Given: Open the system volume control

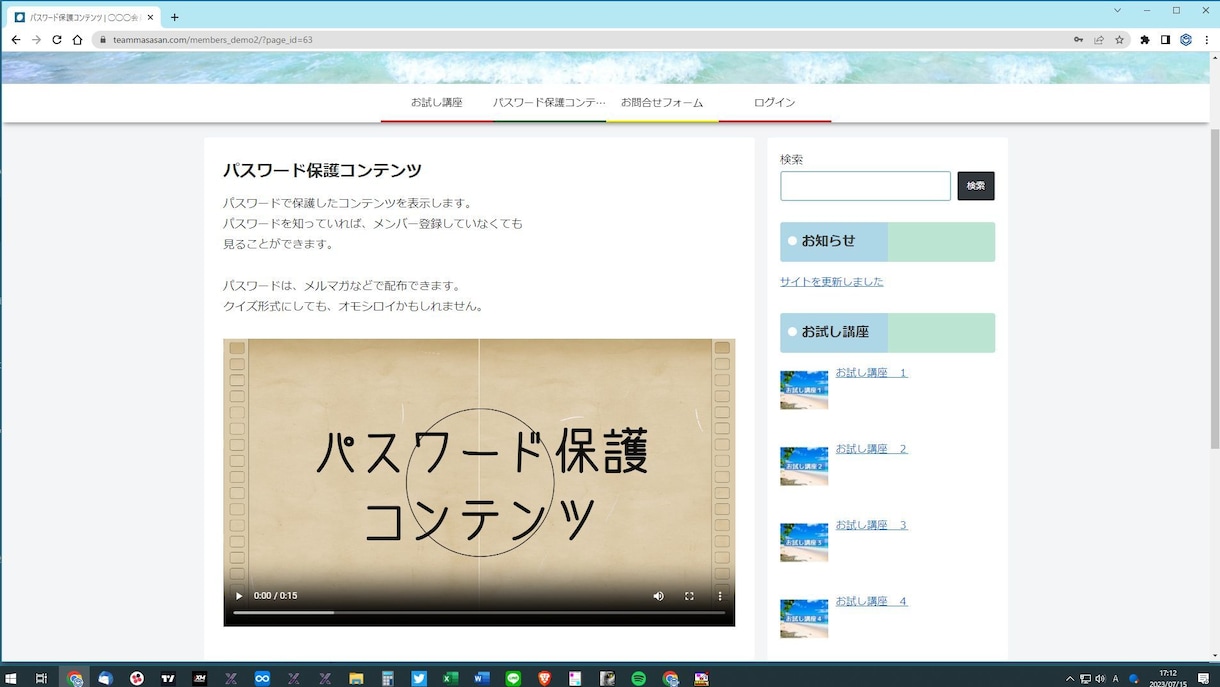Looking at the screenshot, I should (1100, 678).
